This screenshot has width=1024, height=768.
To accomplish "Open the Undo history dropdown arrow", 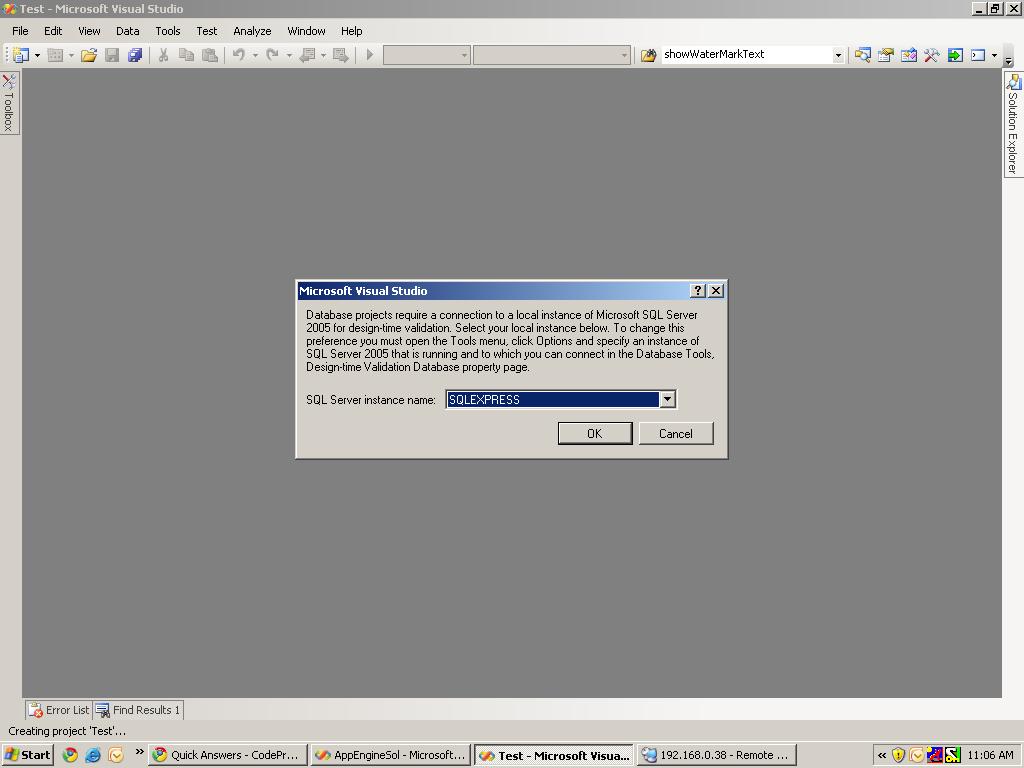I will pyautogui.click(x=255, y=56).
